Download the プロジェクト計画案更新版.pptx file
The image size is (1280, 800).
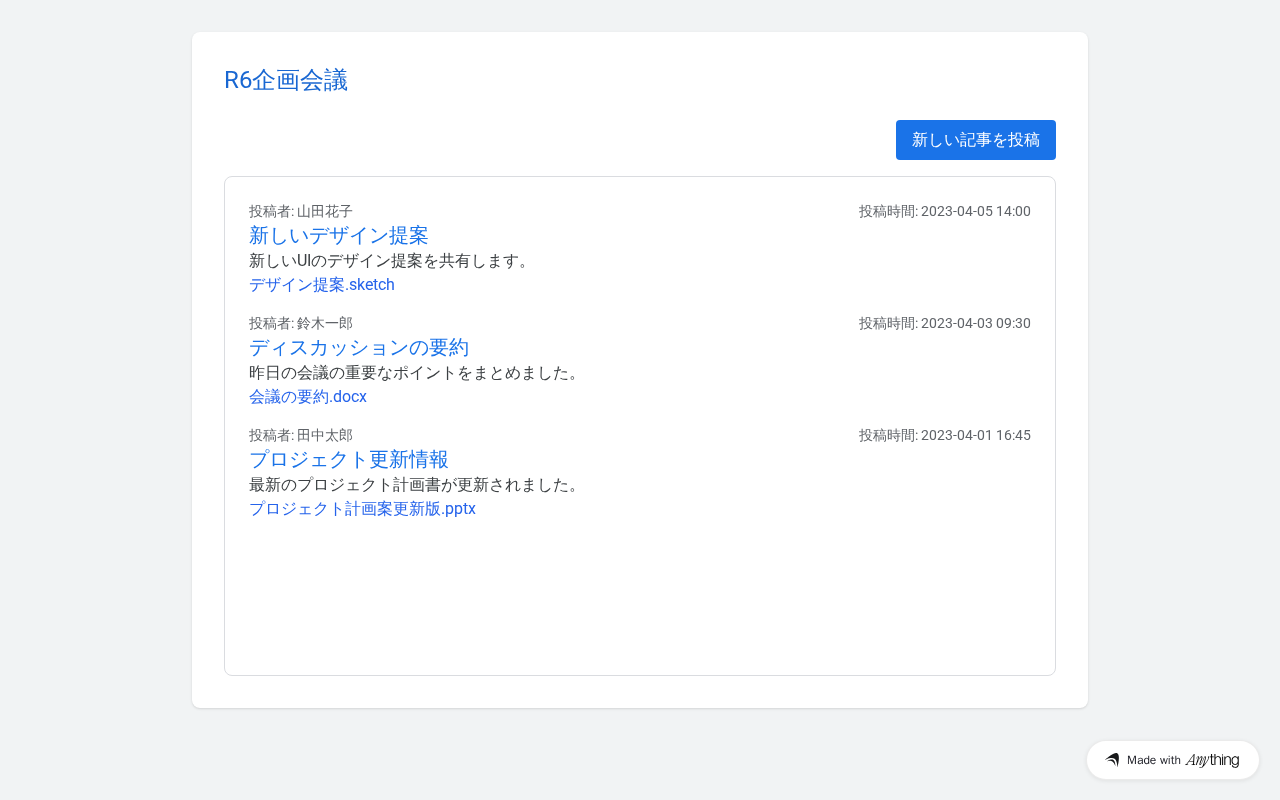(362, 509)
